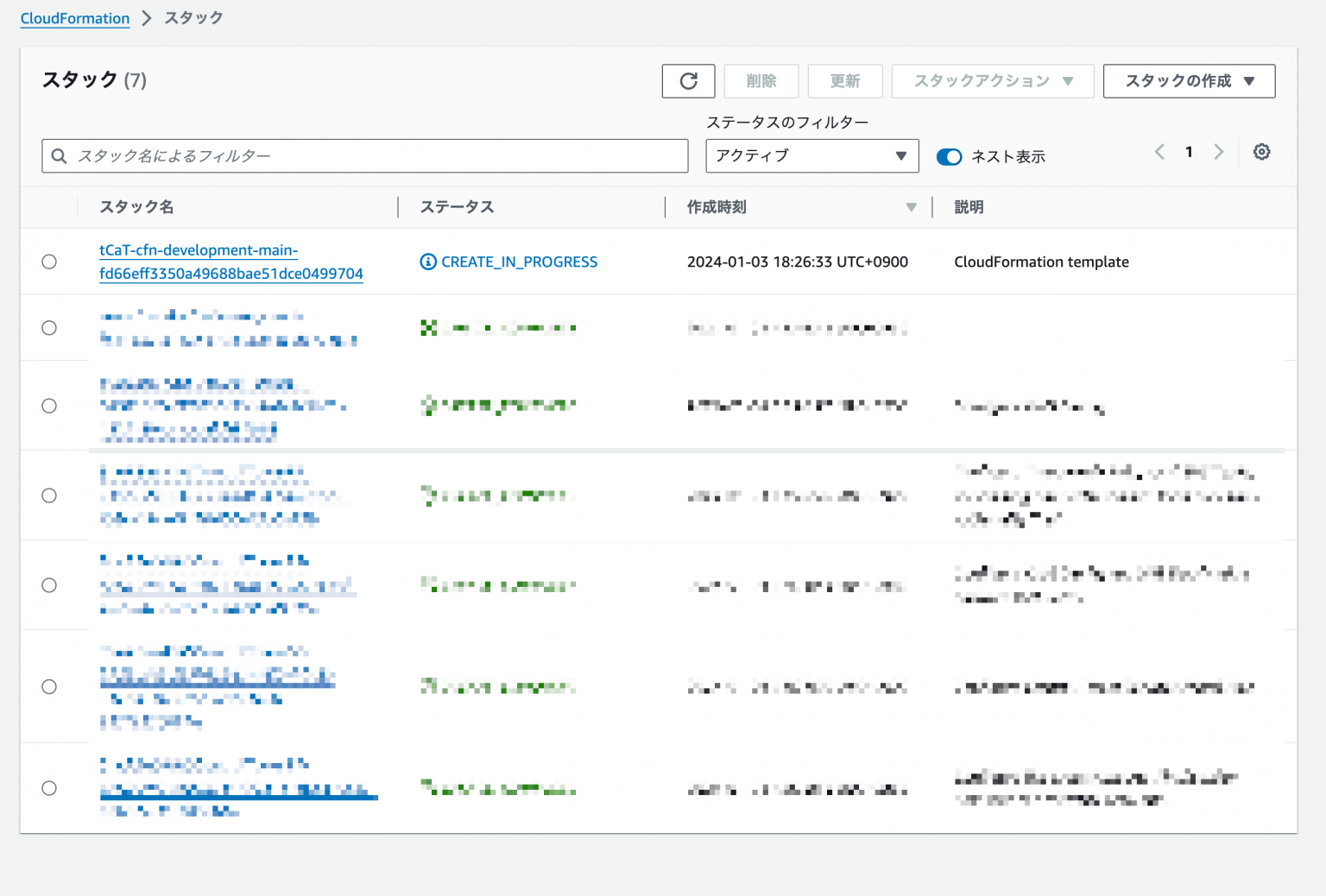Click the magnifier icon in the filter field
The width and height of the screenshot is (1326, 896).
point(59,156)
